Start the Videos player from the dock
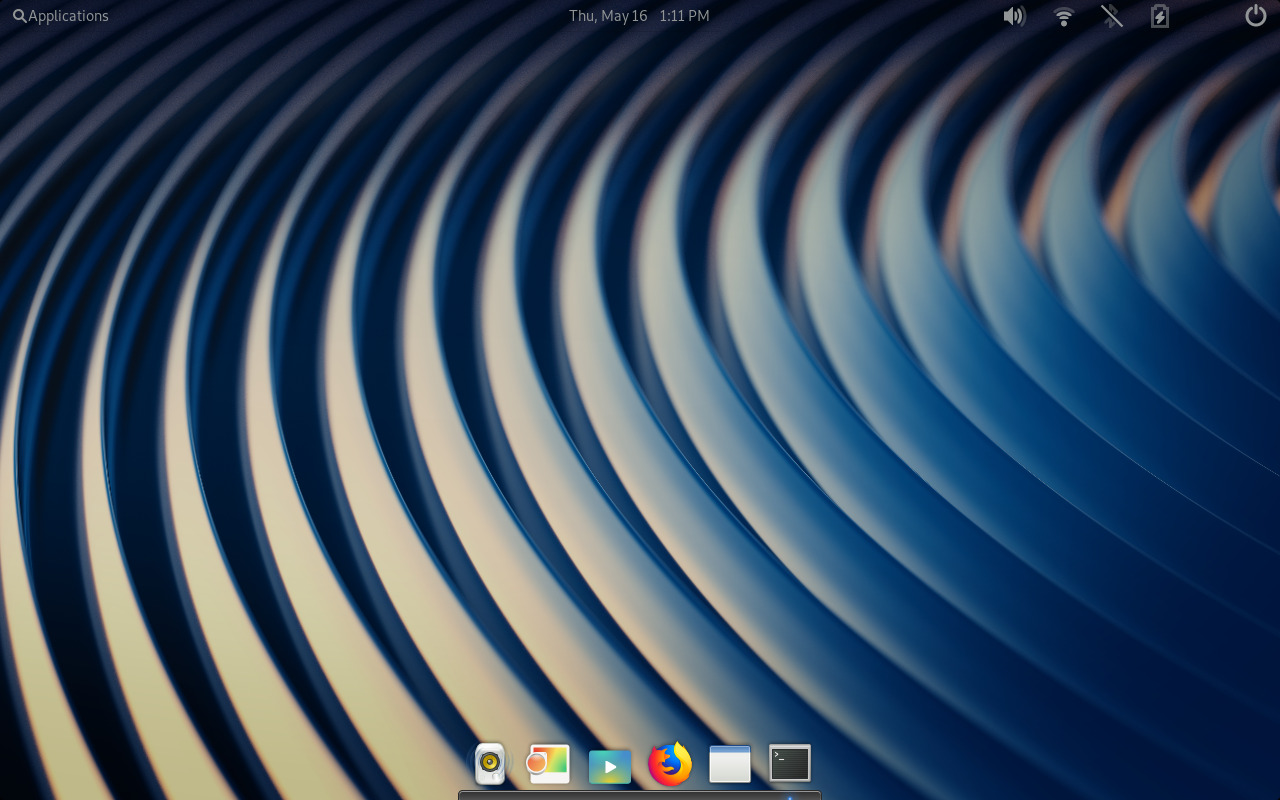Screen dimensions: 1280x800 tap(610, 763)
